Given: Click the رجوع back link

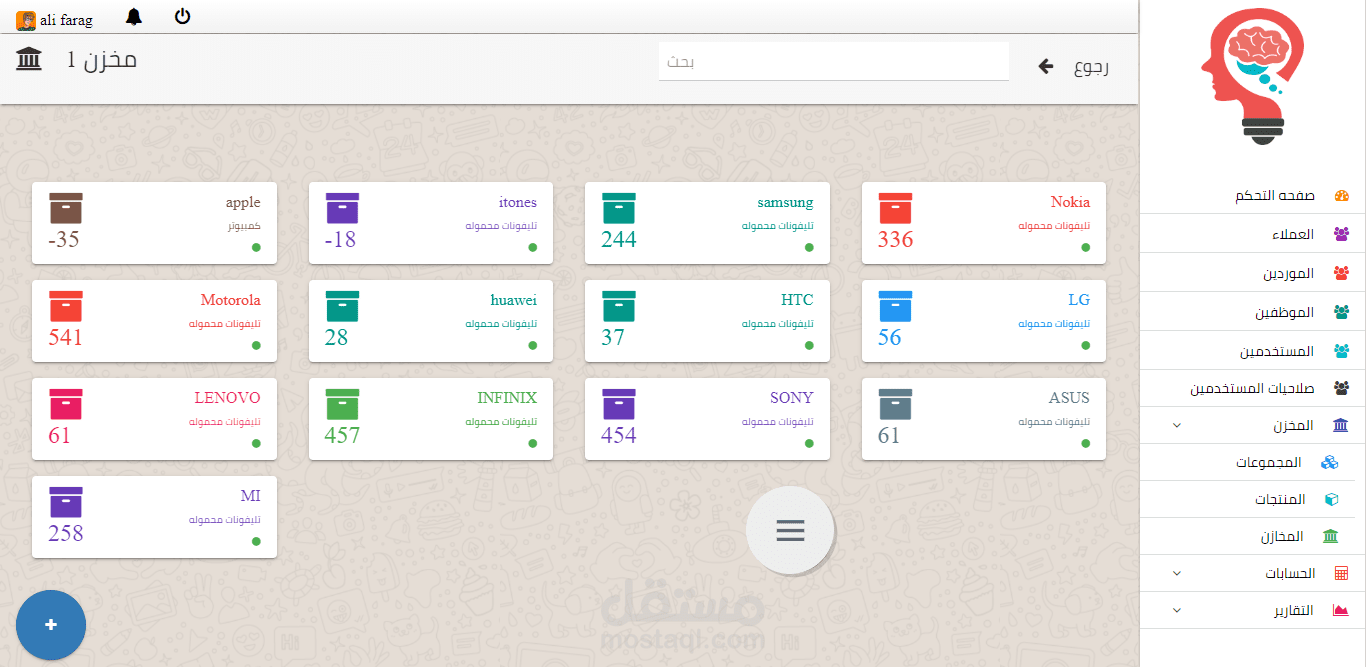Looking at the screenshot, I should click(1091, 67).
